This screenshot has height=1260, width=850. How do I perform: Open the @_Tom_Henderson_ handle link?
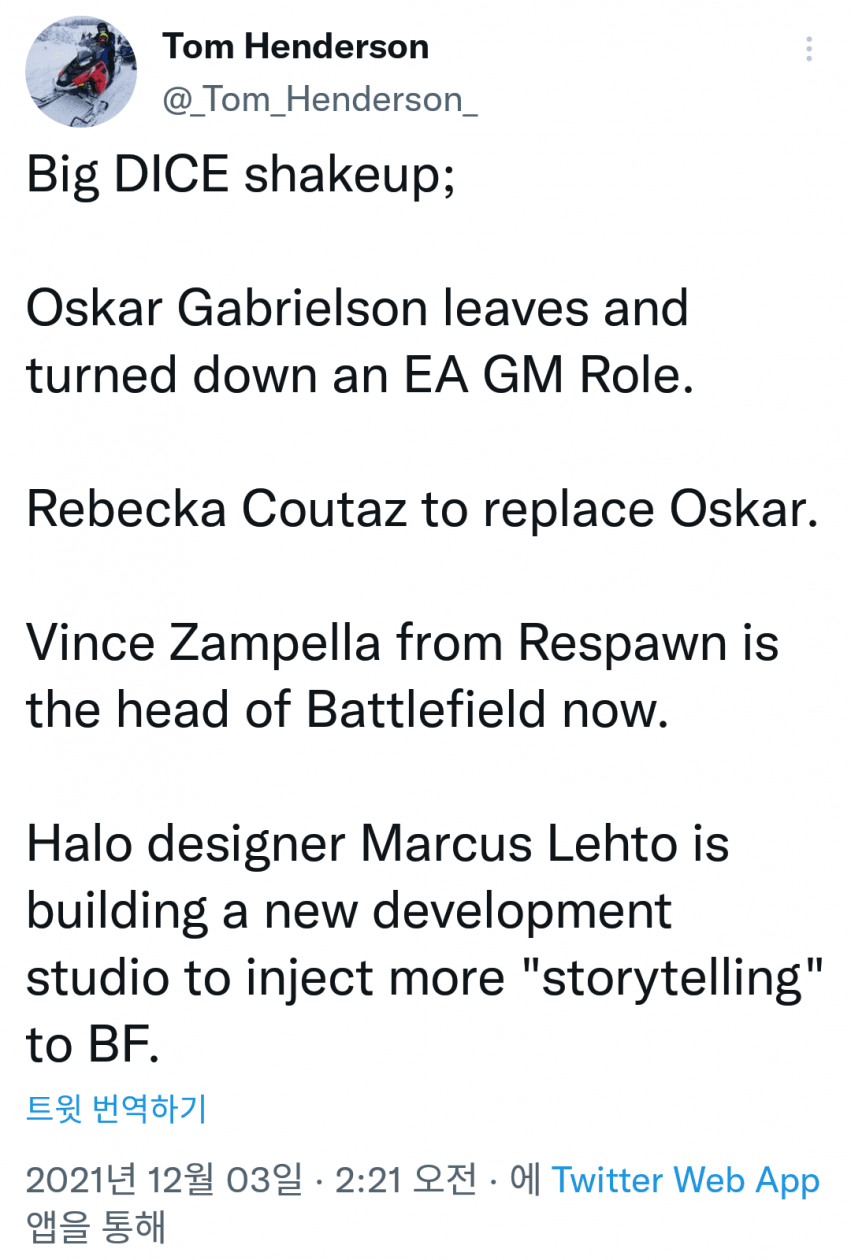319,99
